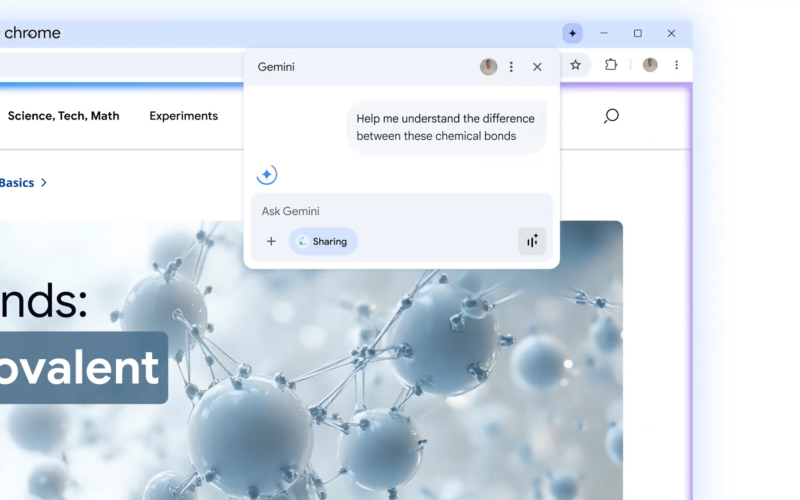Click the chevron next to Basics
800x500 pixels.
(x=44, y=183)
